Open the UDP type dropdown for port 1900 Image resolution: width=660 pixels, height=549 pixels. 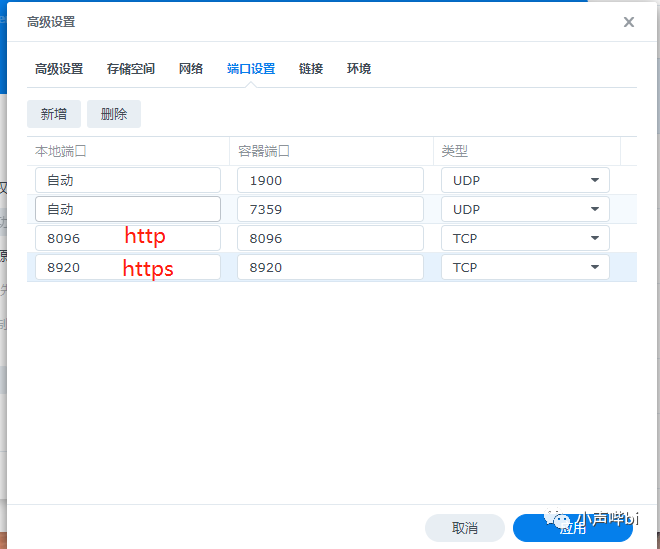[x=525, y=180]
